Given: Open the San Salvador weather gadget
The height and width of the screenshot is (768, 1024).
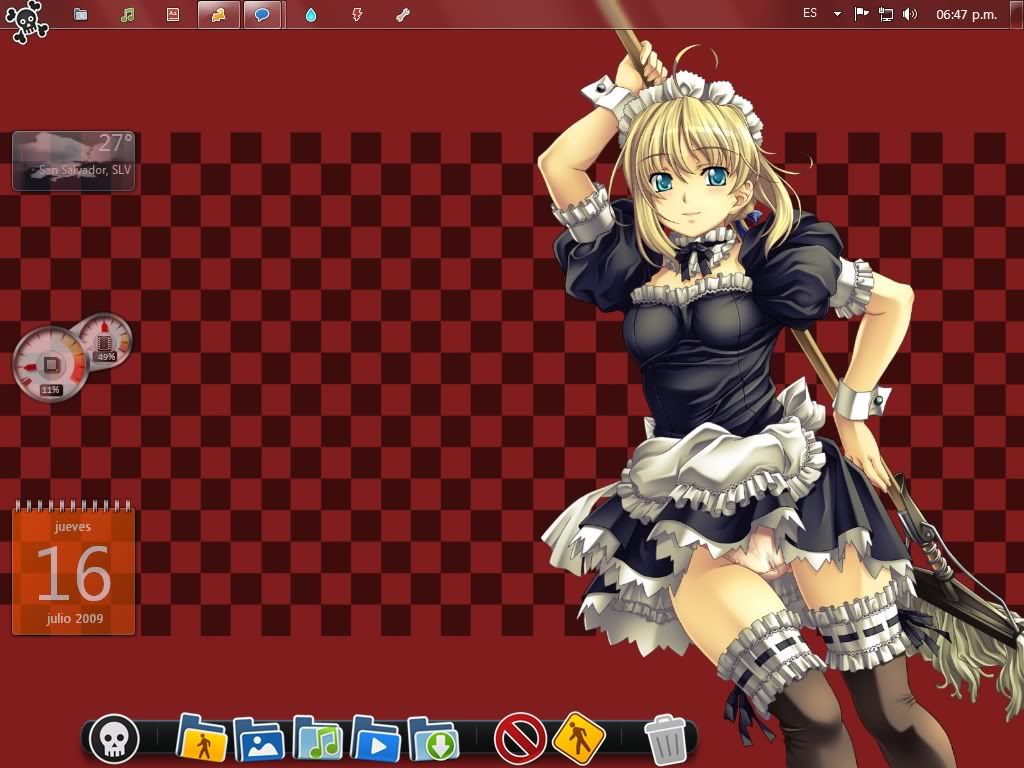Looking at the screenshot, I should (73, 161).
